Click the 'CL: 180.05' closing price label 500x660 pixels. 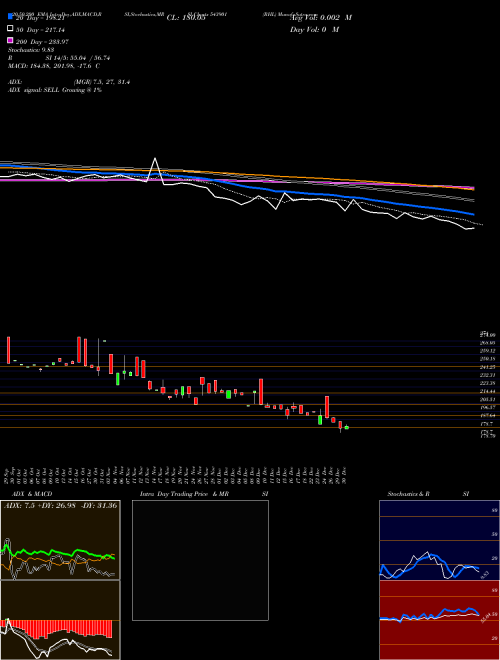point(186,18)
